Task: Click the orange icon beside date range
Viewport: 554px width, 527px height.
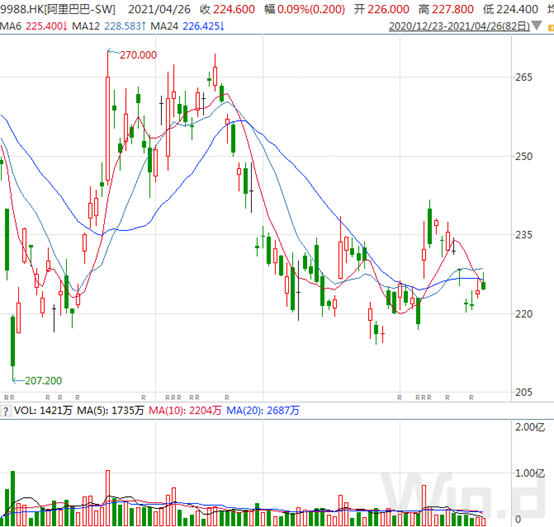Action: coord(551,27)
